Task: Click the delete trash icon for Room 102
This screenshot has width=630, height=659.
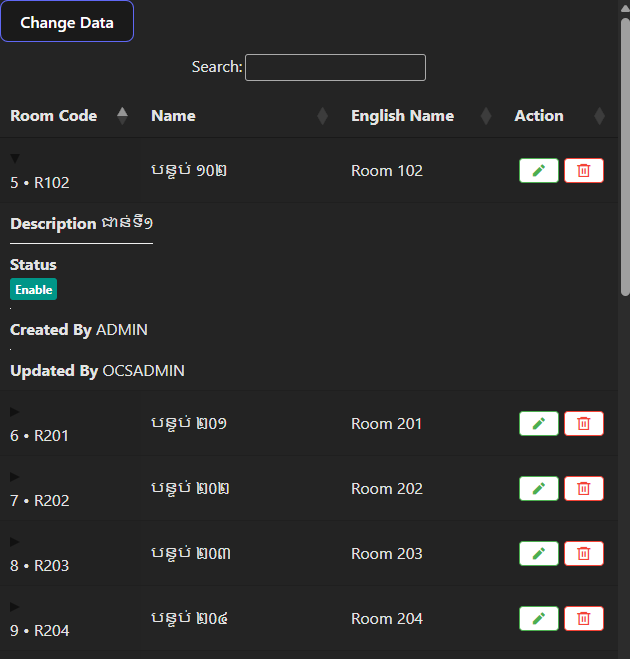Action: click(x=584, y=171)
